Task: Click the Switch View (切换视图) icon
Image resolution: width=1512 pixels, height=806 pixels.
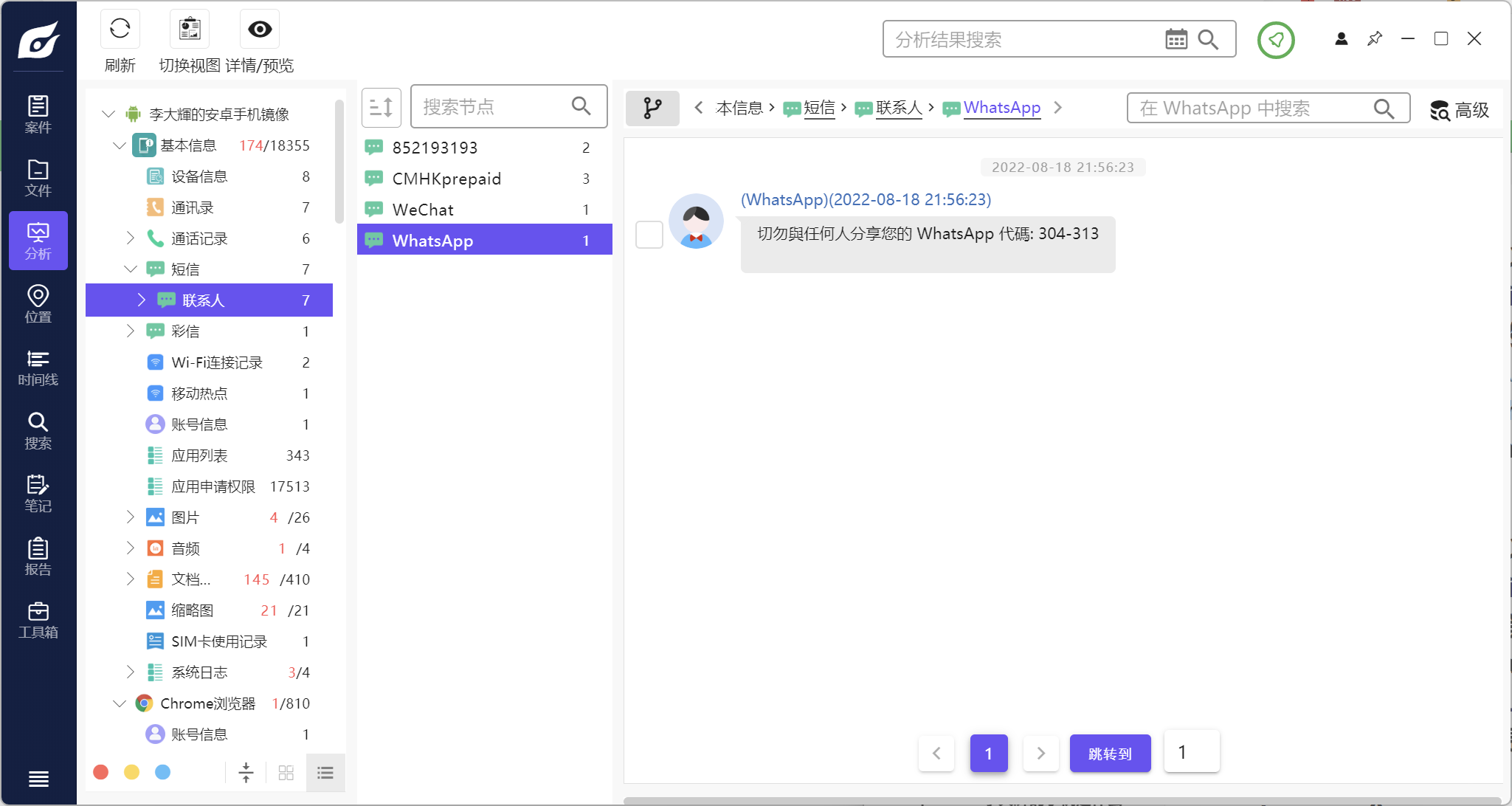Action: pyautogui.click(x=190, y=30)
